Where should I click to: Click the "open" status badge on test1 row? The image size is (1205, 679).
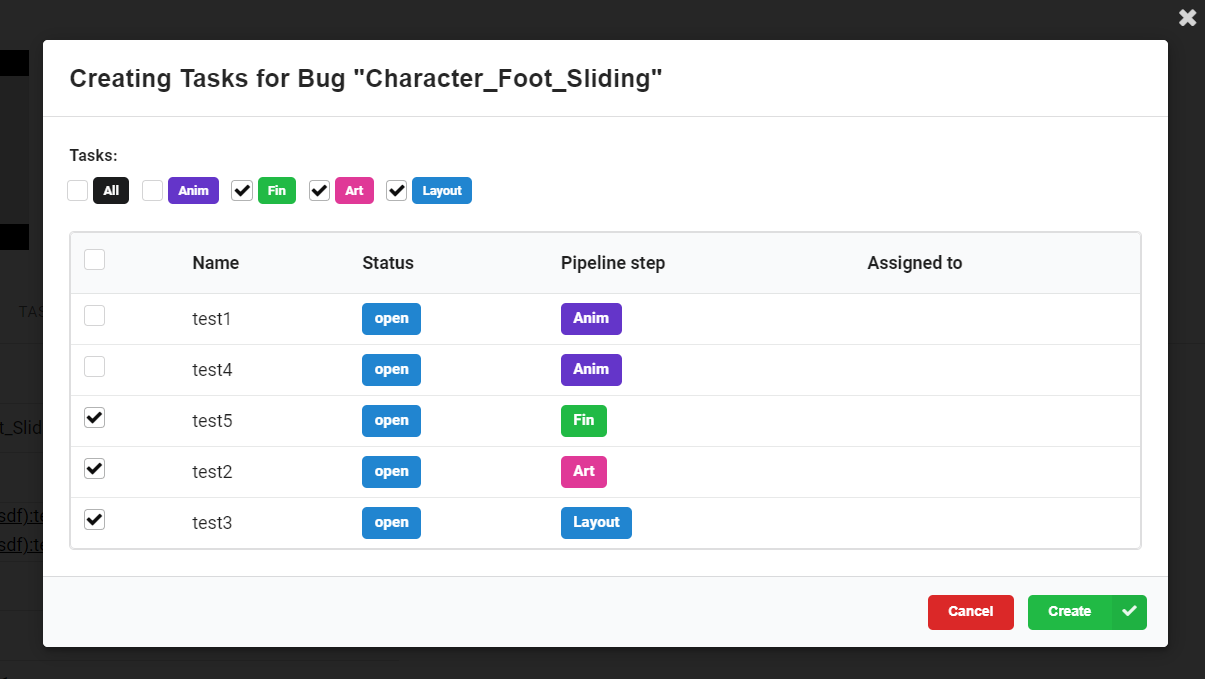click(x=391, y=318)
